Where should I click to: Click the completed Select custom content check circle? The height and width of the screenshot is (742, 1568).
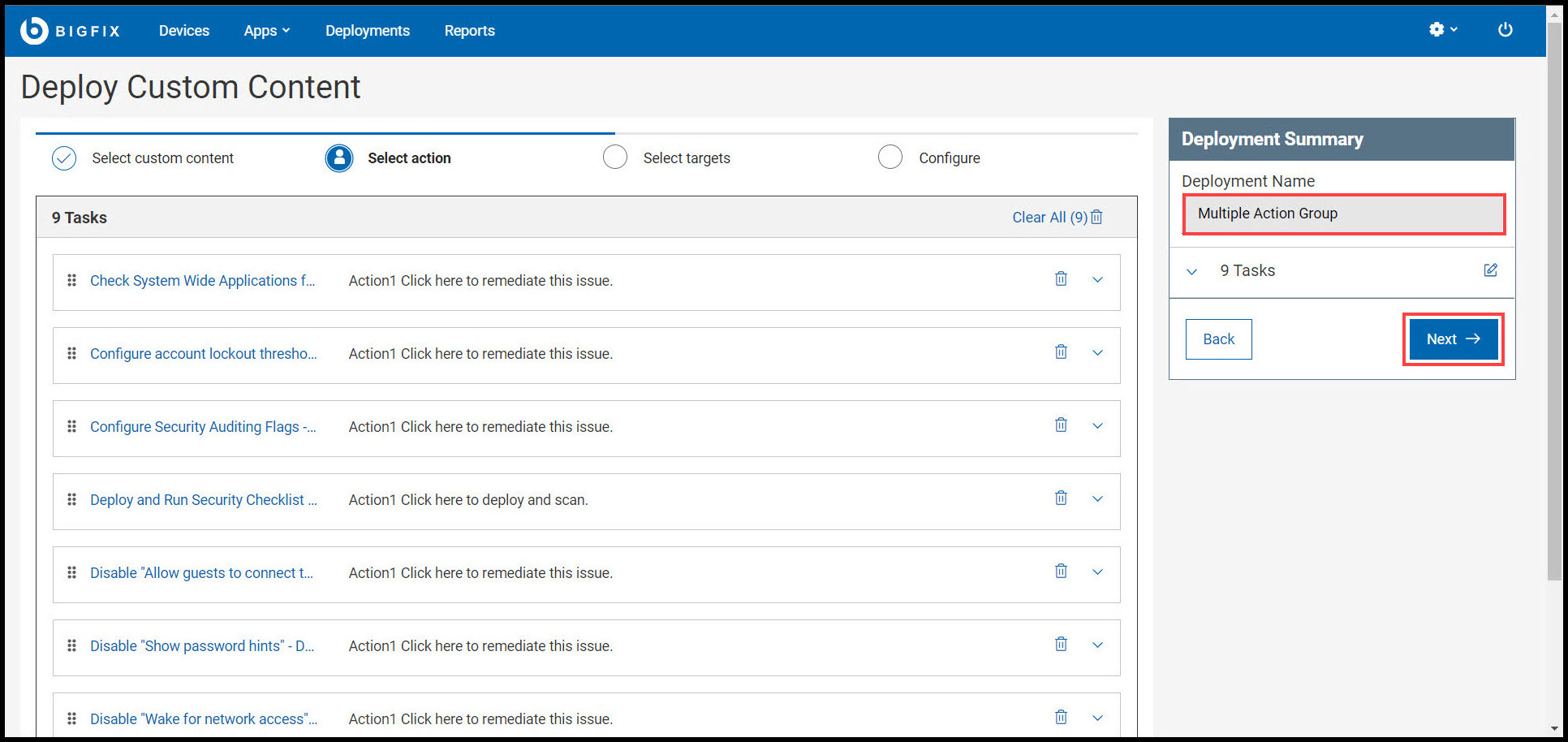63,157
